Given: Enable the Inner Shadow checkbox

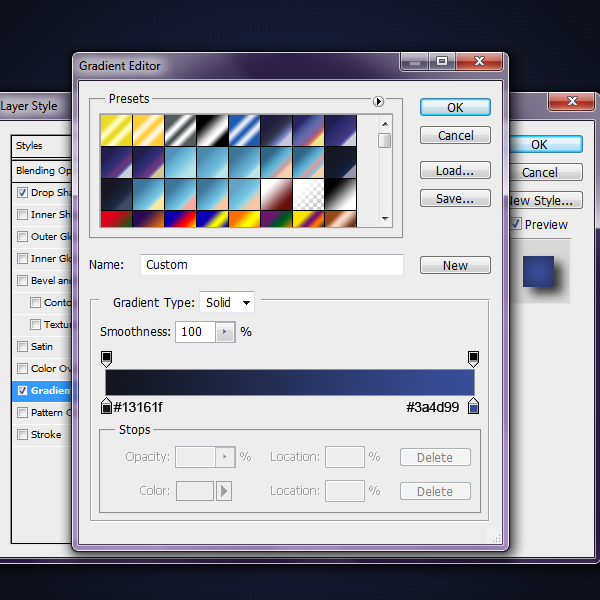Looking at the screenshot, I should [23, 214].
